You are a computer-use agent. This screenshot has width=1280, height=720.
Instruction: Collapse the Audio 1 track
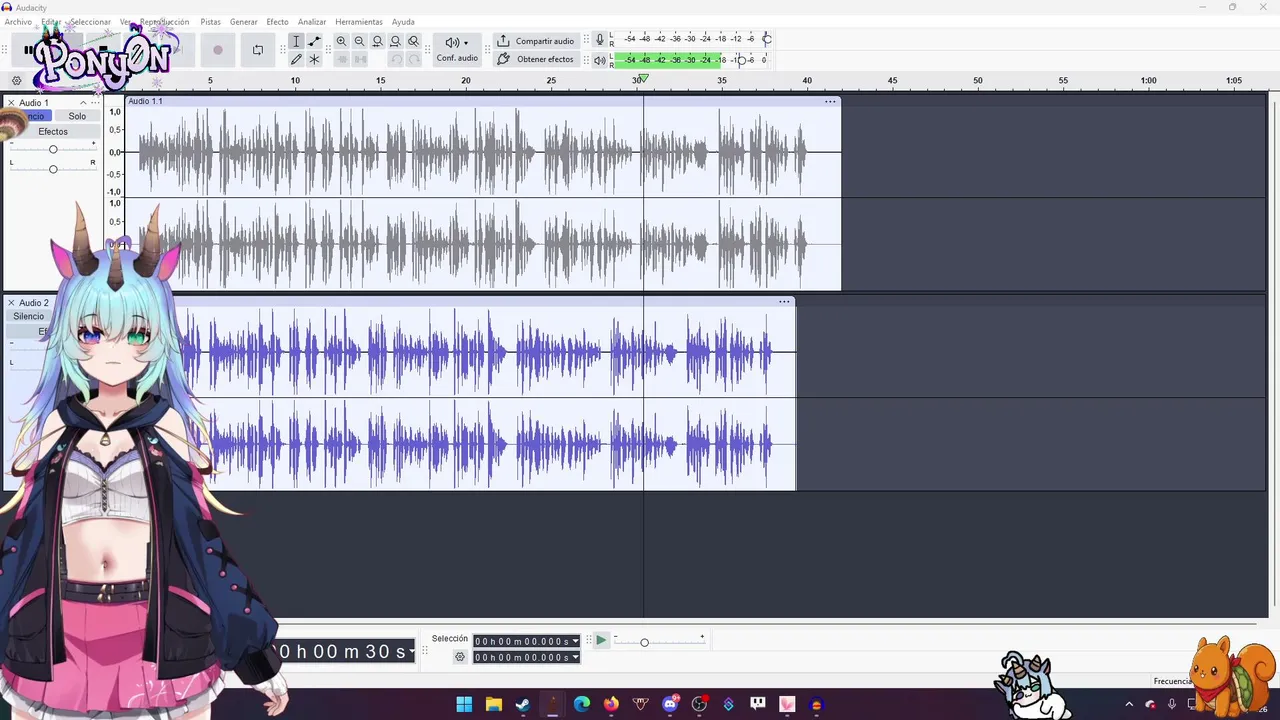click(83, 103)
